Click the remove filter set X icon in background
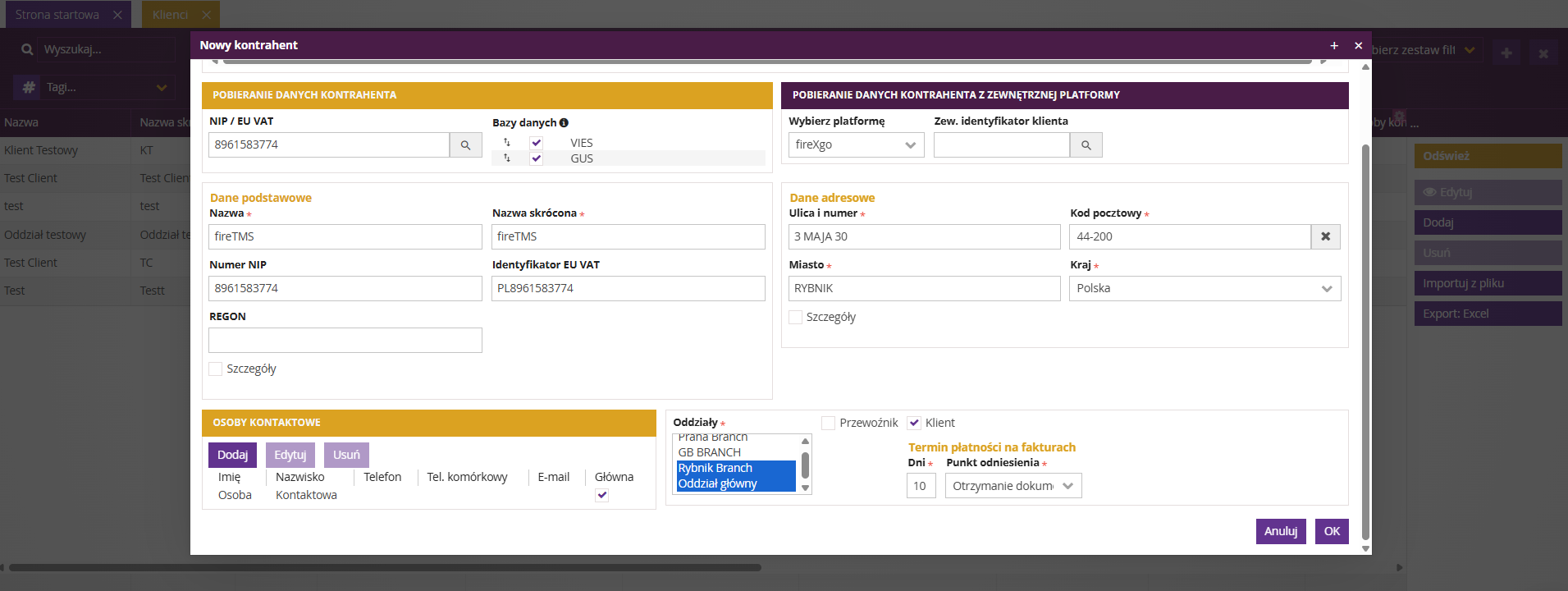 click(x=1543, y=53)
